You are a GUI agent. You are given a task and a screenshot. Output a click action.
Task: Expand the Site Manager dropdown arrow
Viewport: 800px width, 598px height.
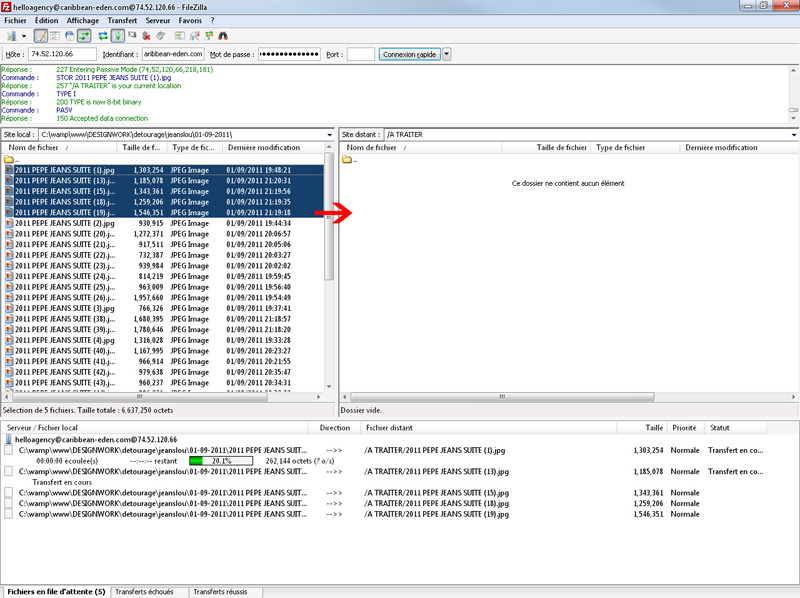[x=23, y=36]
